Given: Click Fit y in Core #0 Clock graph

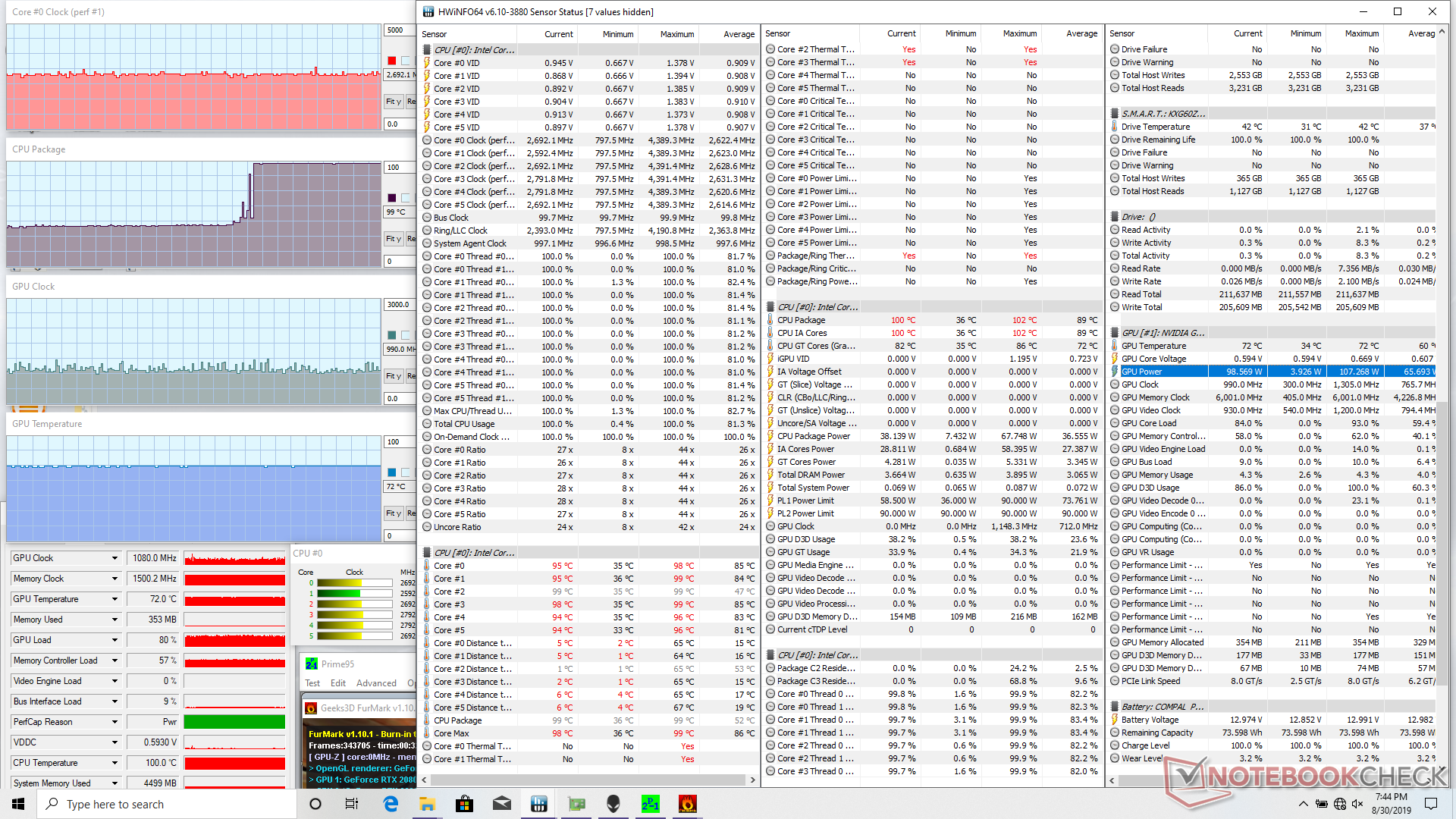Looking at the screenshot, I should [394, 101].
